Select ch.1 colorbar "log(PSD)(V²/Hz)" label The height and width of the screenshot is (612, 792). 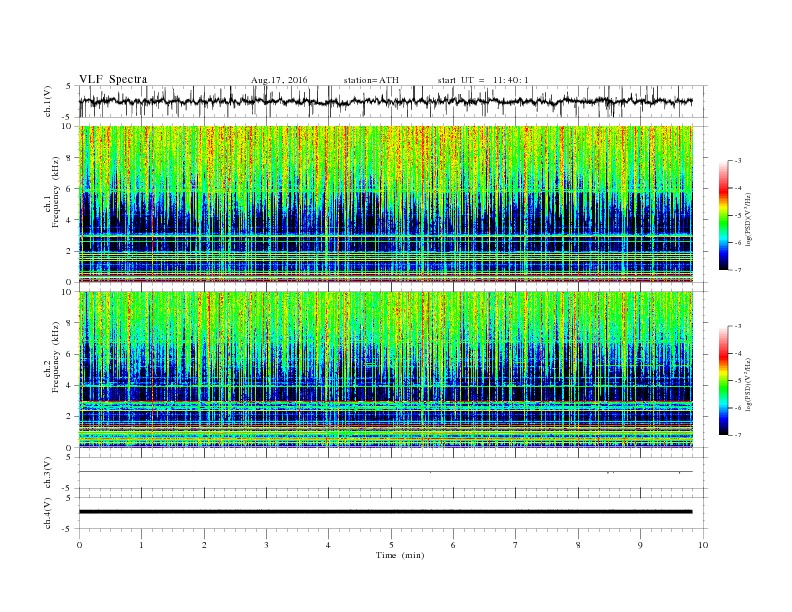[749, 219]
